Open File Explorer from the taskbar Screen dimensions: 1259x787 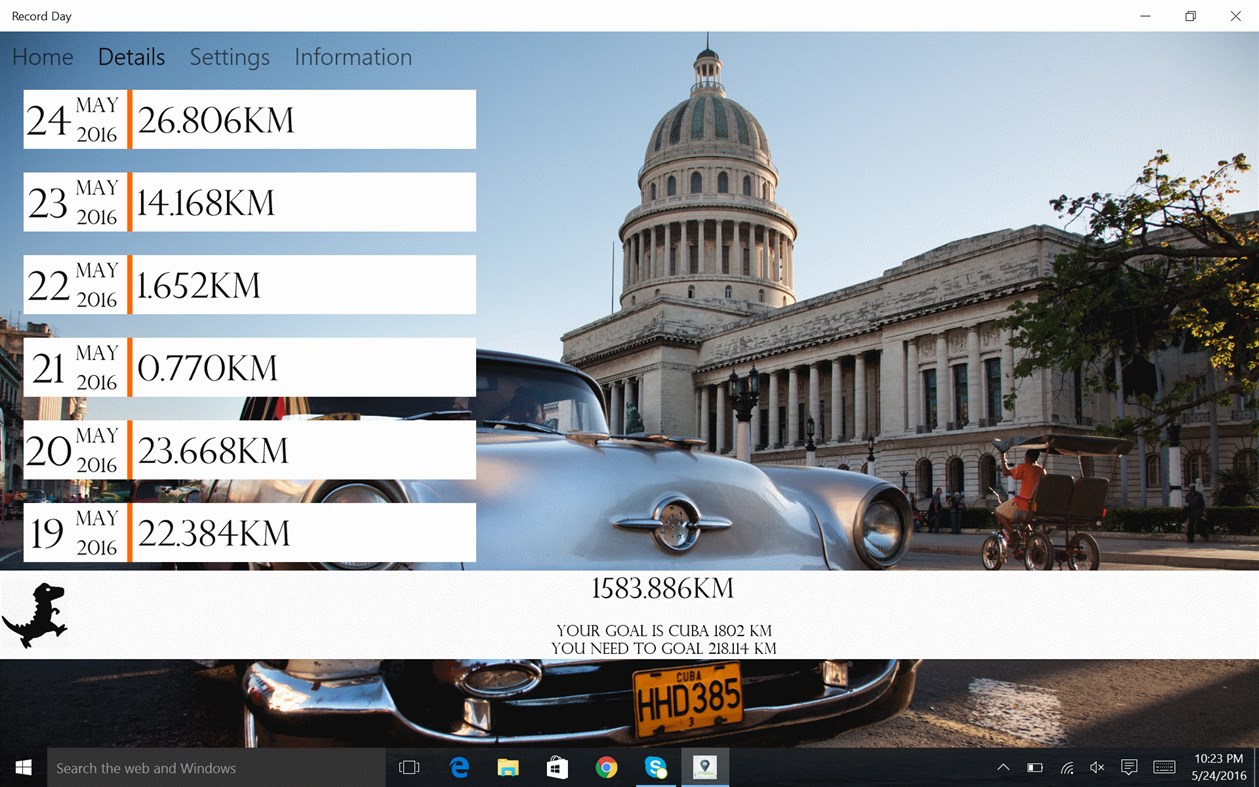508,767
